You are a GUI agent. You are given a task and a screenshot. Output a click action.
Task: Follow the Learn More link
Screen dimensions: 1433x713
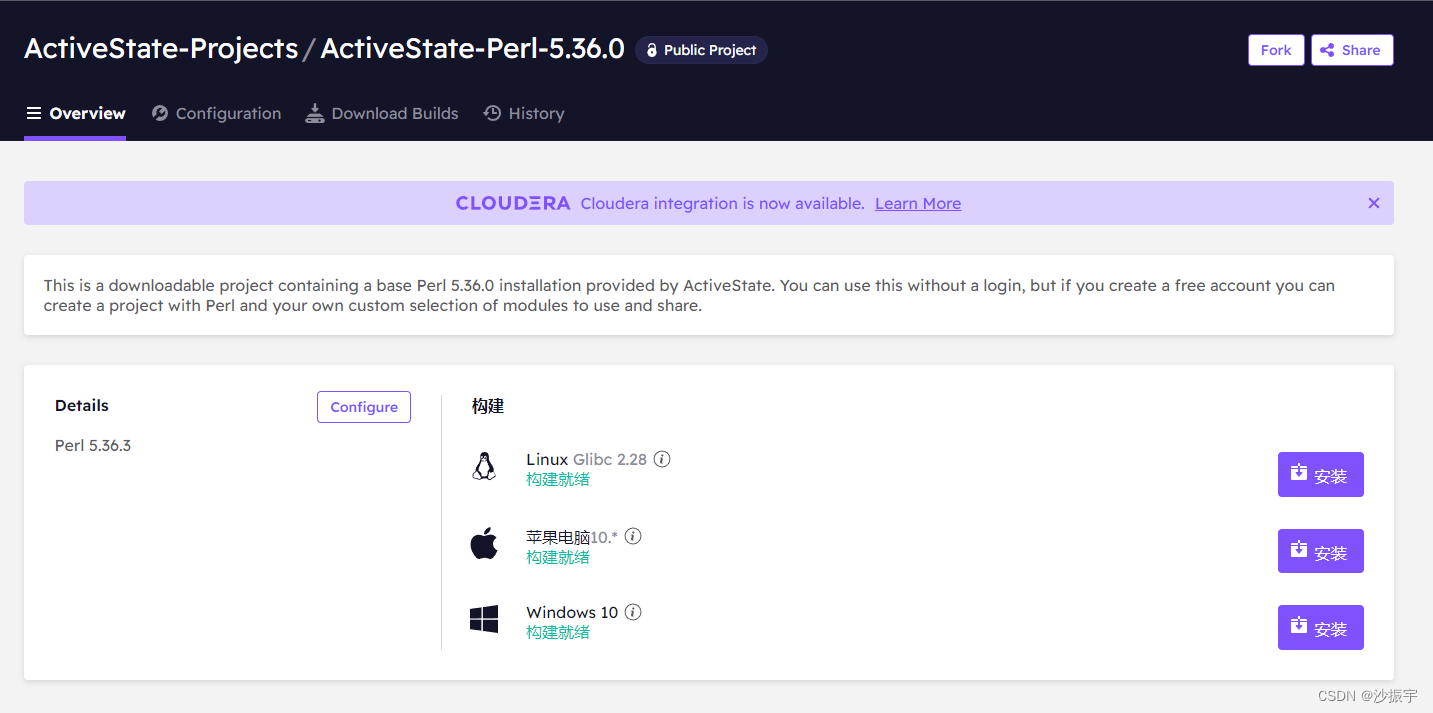918,203
